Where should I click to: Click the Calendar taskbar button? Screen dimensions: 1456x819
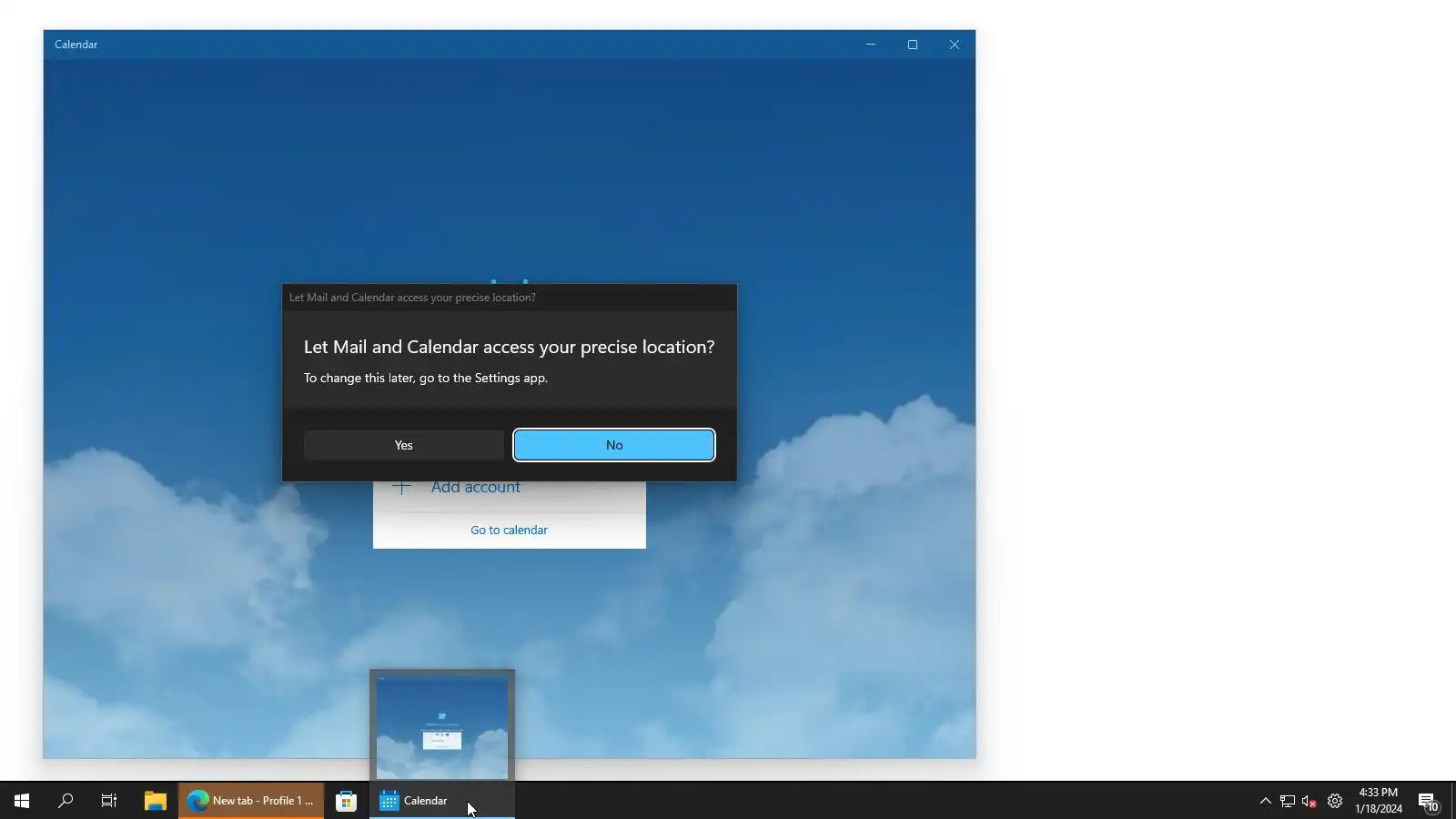(441, 801)
